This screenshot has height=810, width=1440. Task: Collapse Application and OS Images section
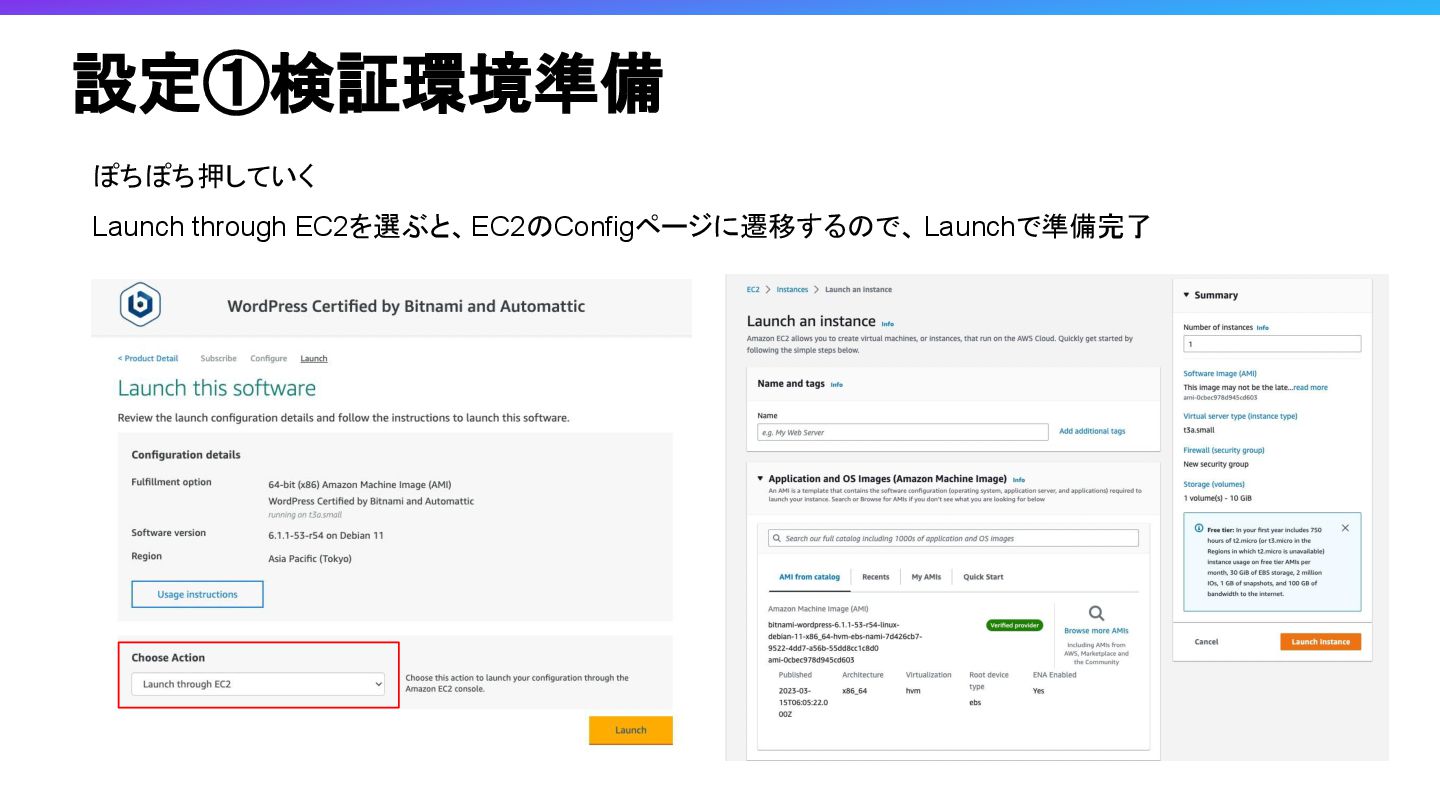[760, 479]
